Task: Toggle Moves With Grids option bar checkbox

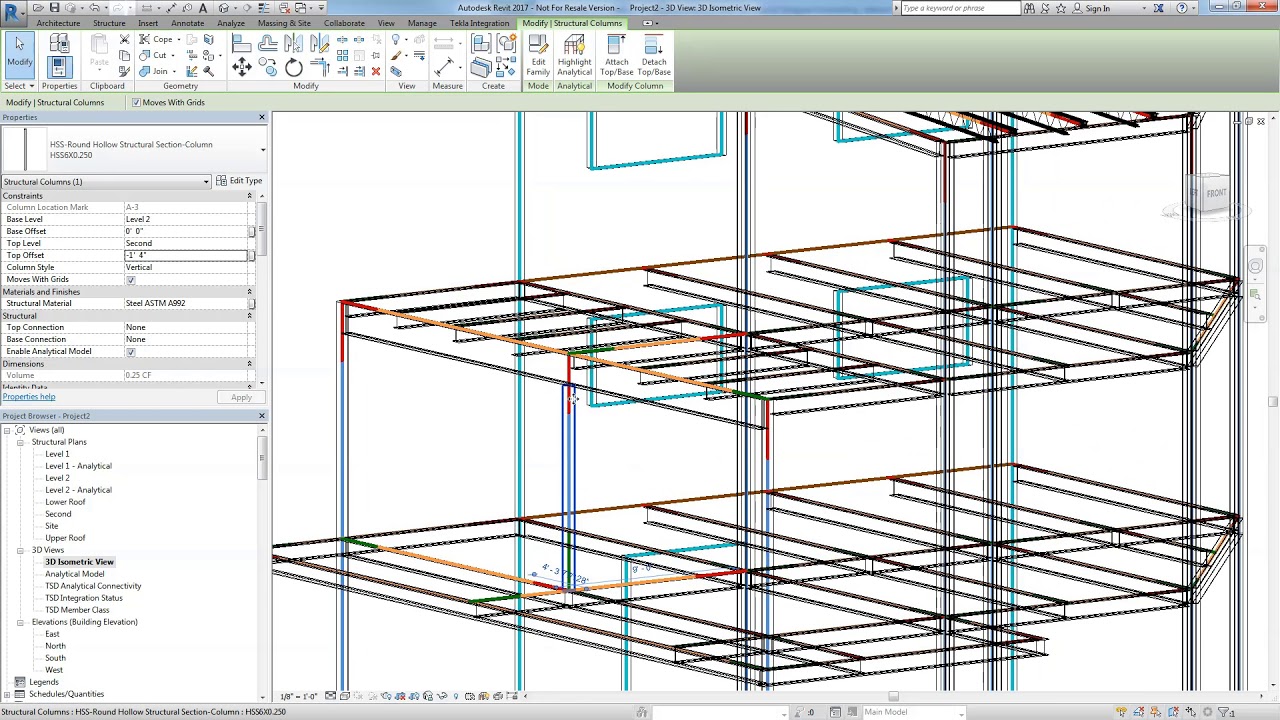Action: click(136, 103)
